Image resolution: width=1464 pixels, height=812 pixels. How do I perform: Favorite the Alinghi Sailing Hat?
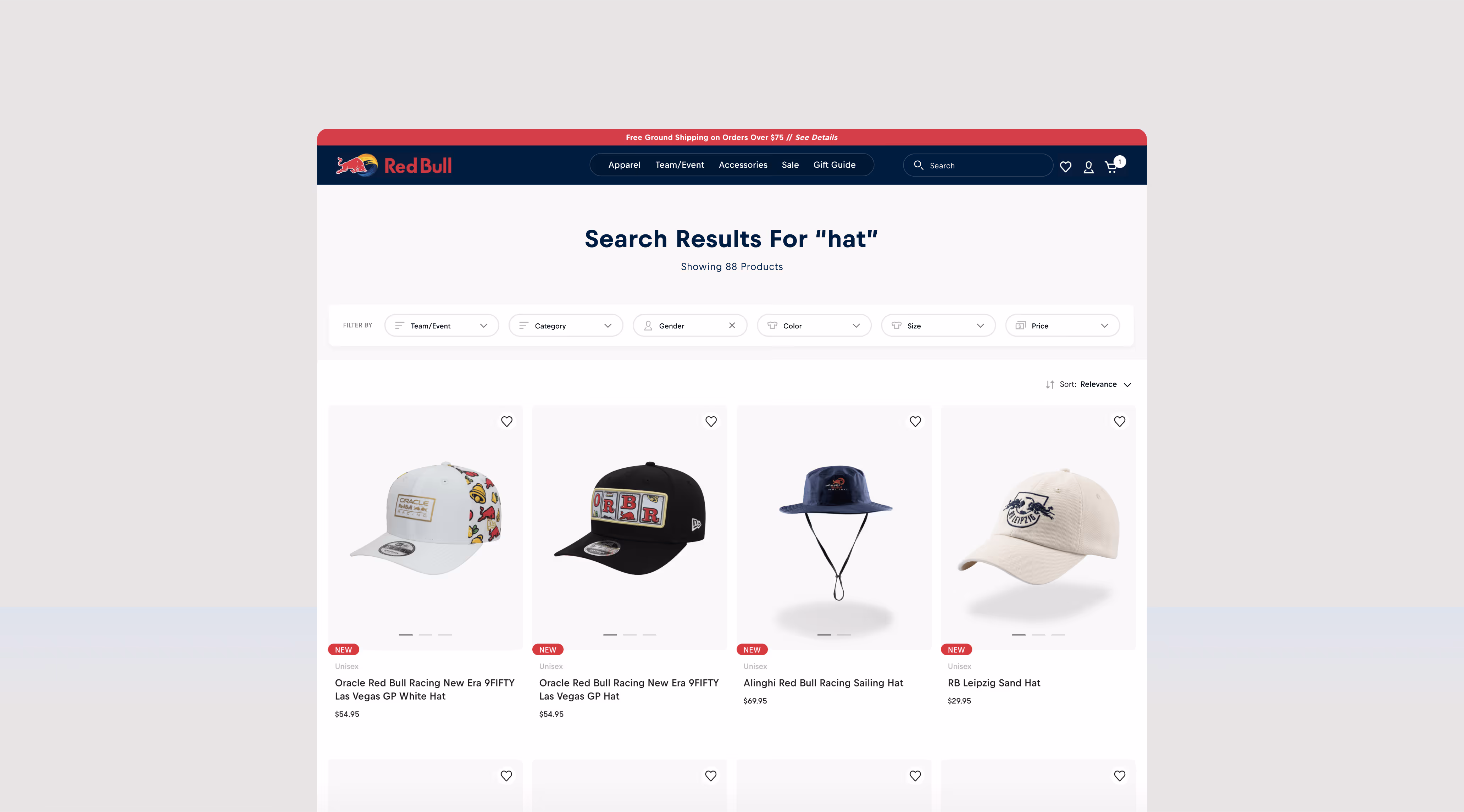tap(915, 422)
